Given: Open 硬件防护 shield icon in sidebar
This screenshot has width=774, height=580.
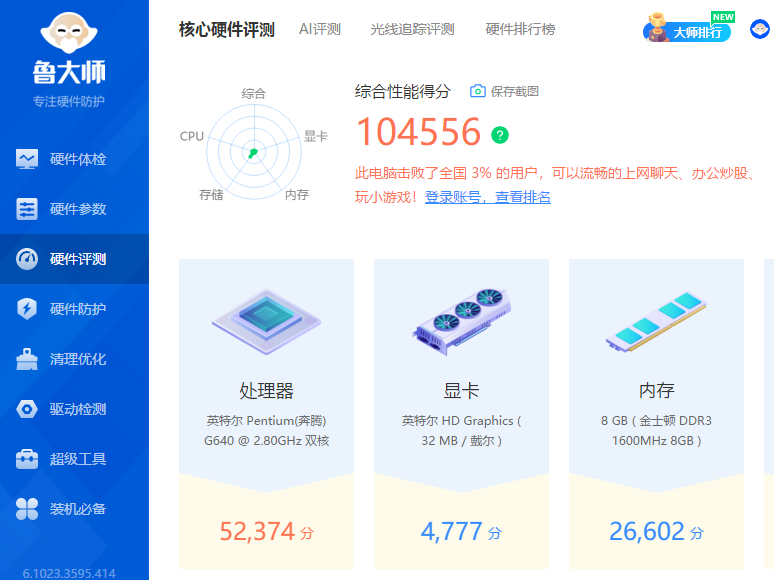Looking at the screenshot, I should tap(27, 309).
